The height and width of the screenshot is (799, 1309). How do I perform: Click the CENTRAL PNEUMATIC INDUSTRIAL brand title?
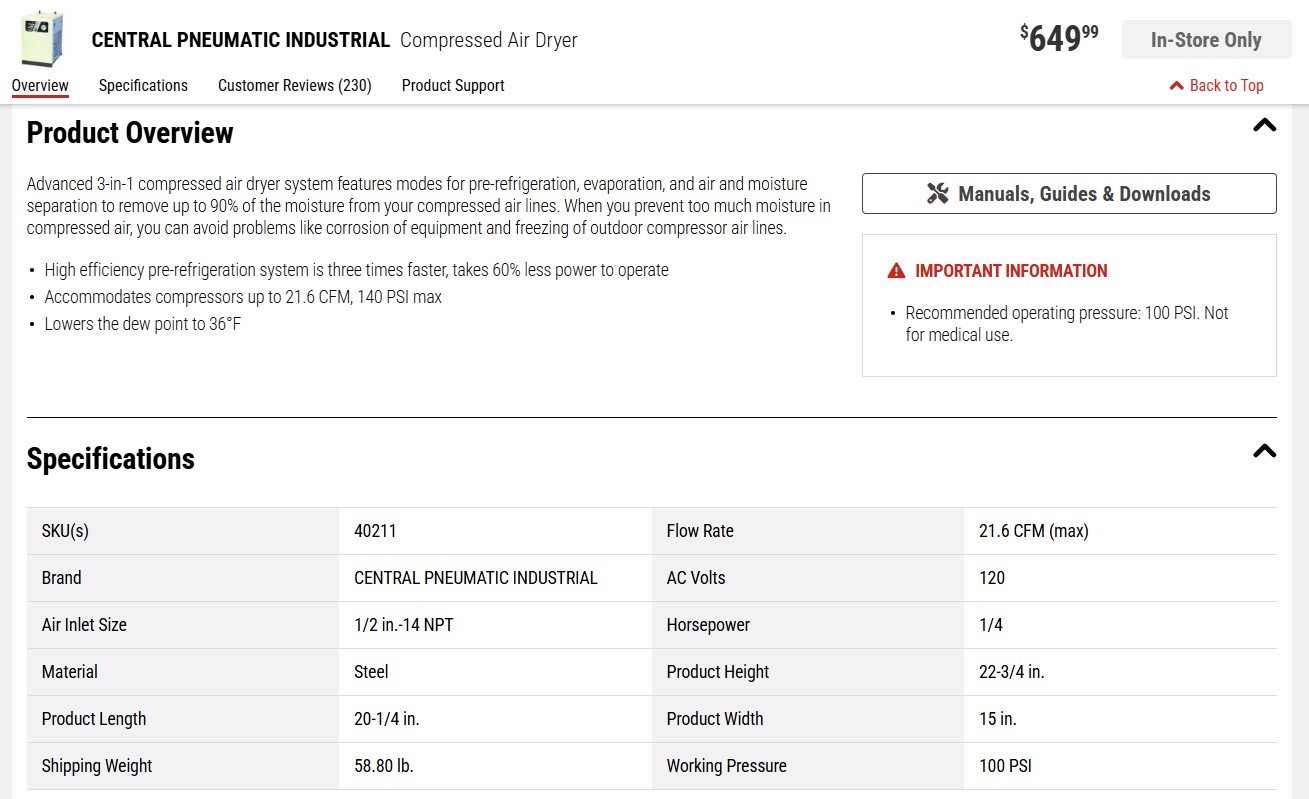click(241, 40)
